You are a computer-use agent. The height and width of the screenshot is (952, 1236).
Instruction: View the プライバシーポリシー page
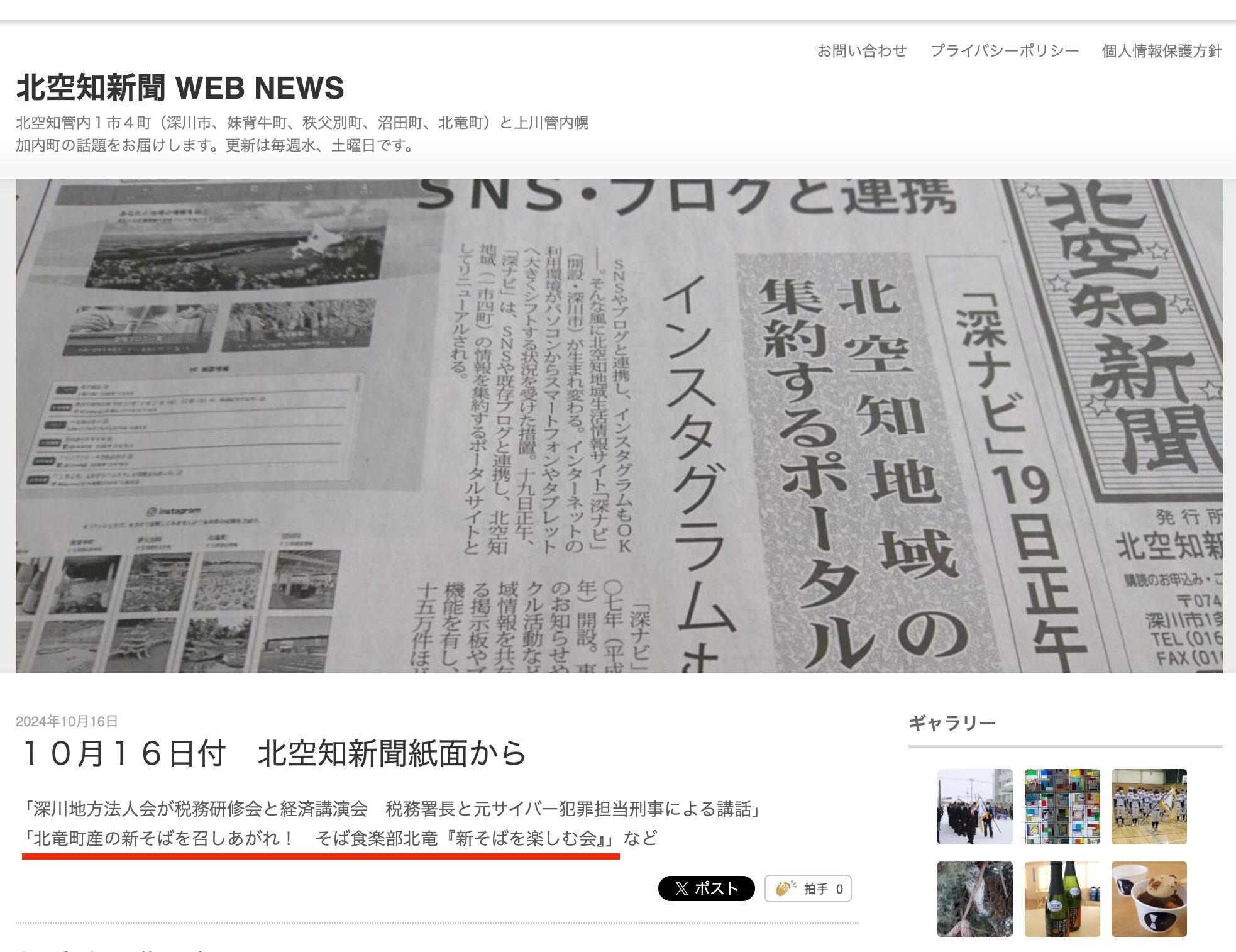[1004, 51]
